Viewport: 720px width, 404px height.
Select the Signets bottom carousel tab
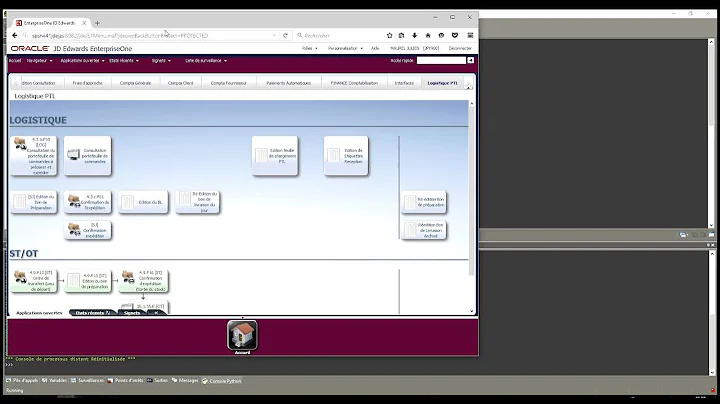132,313
